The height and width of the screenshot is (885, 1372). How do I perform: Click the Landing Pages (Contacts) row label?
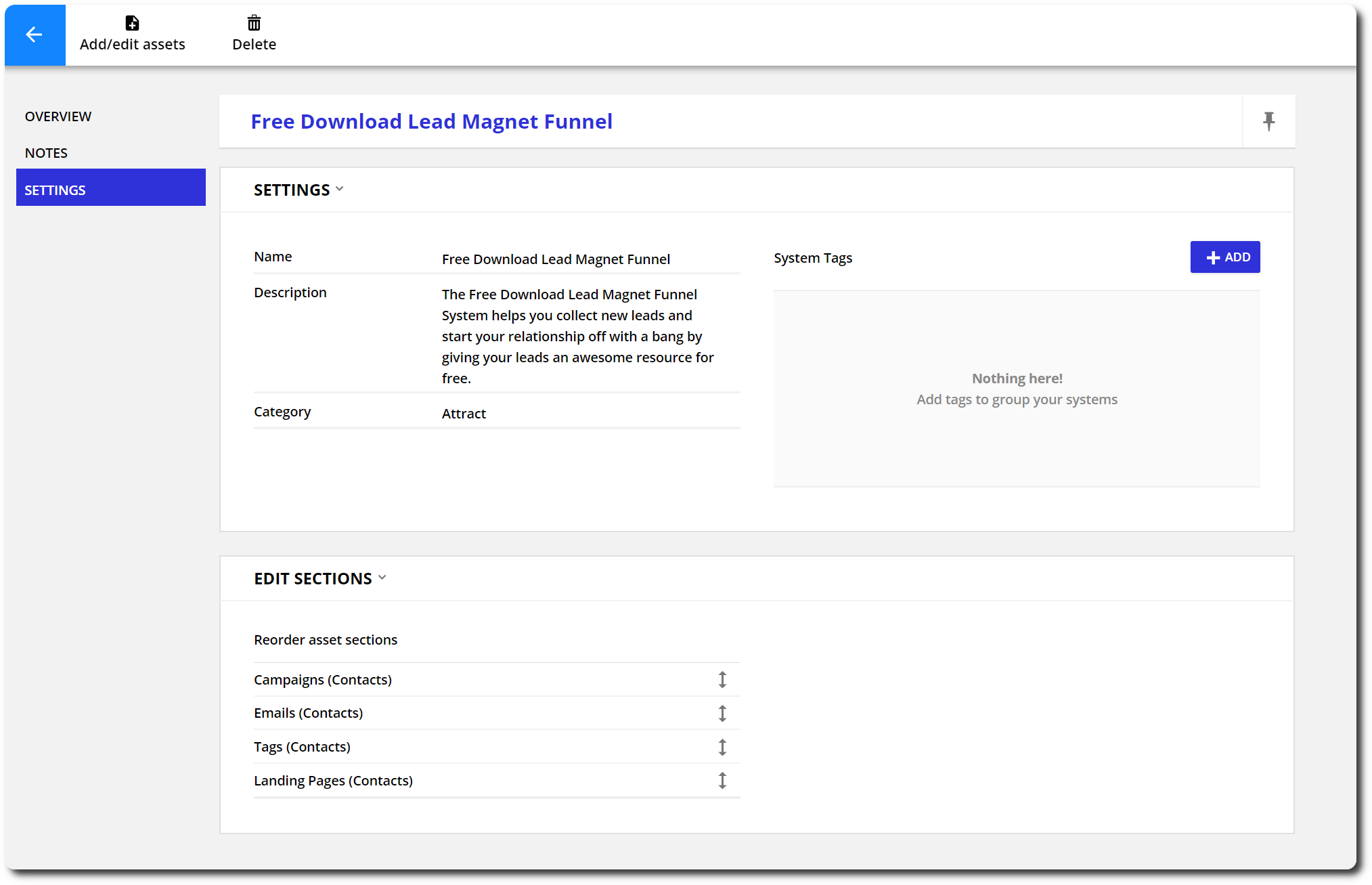[x=333, y=781]
